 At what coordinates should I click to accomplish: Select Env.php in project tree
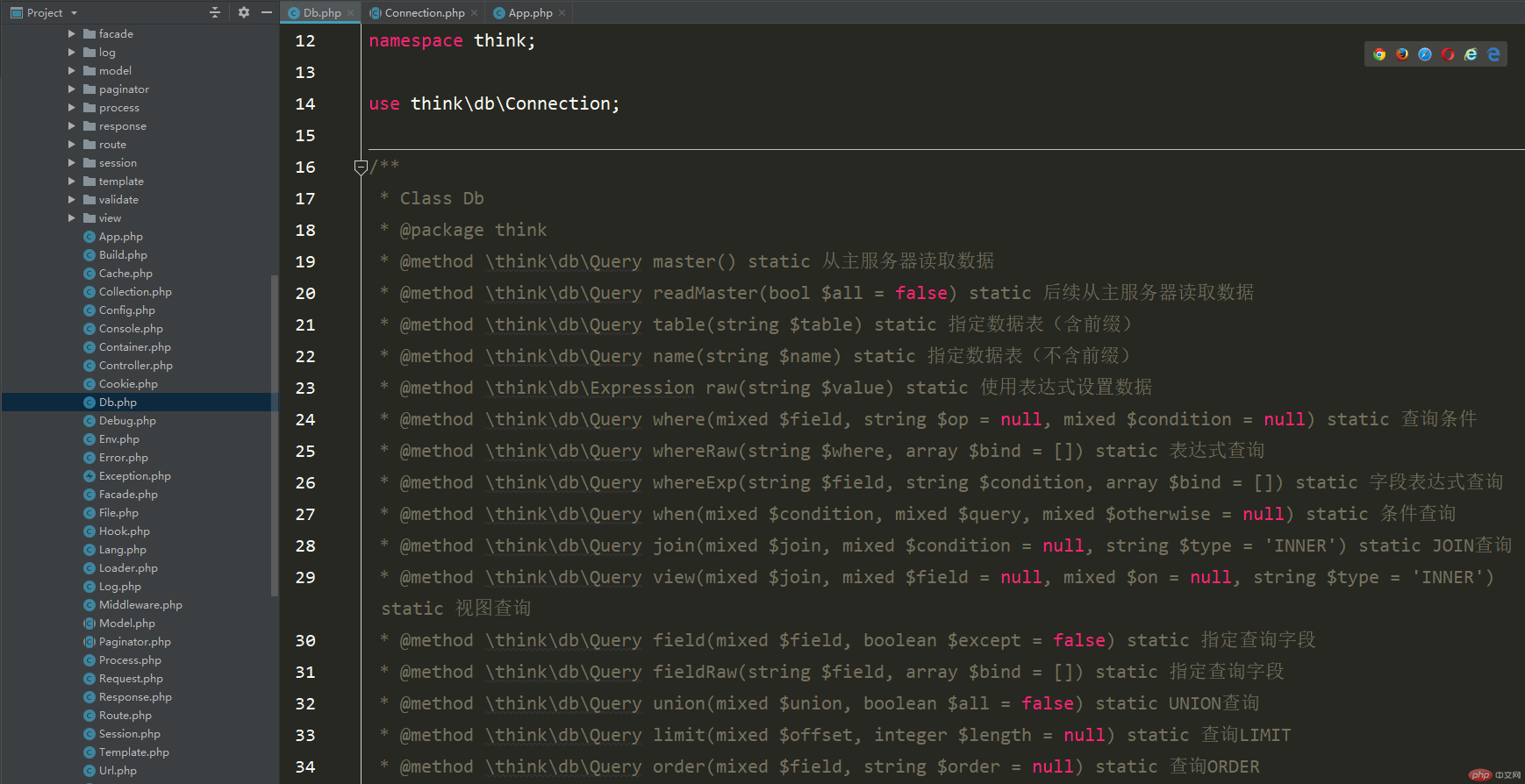111,439
